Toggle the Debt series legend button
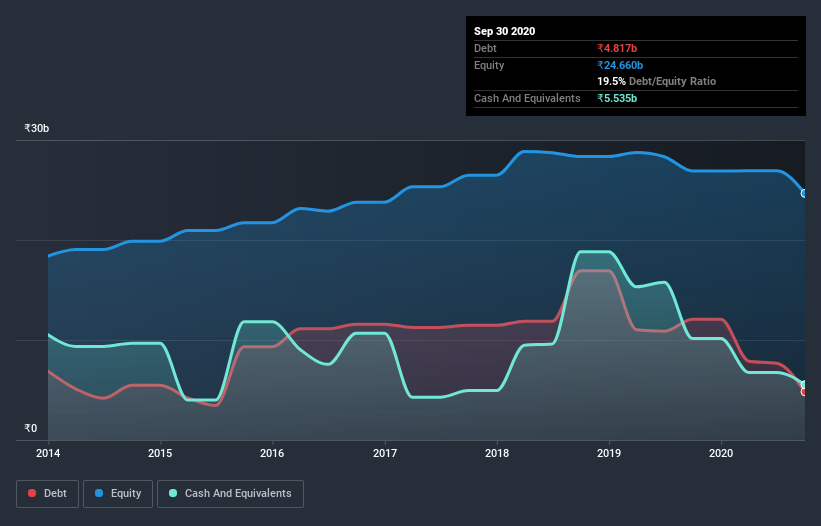This screenshot has width=821, height=526. pos(47,494)
